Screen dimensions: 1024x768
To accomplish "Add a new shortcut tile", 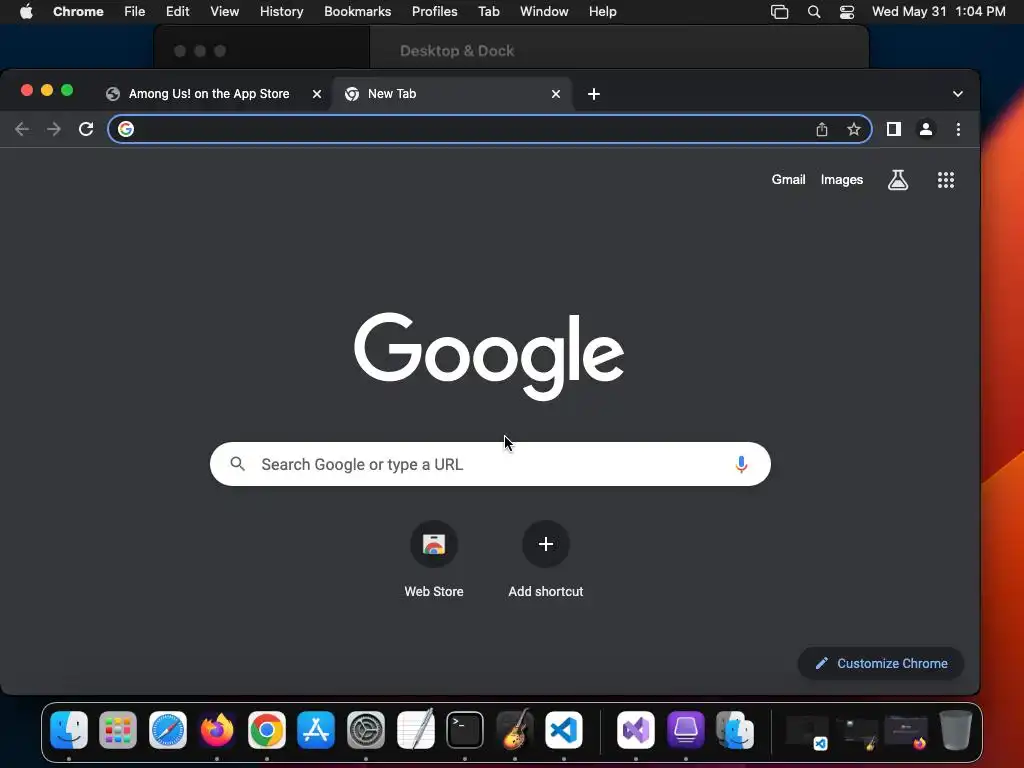I will tap(546, 559).
